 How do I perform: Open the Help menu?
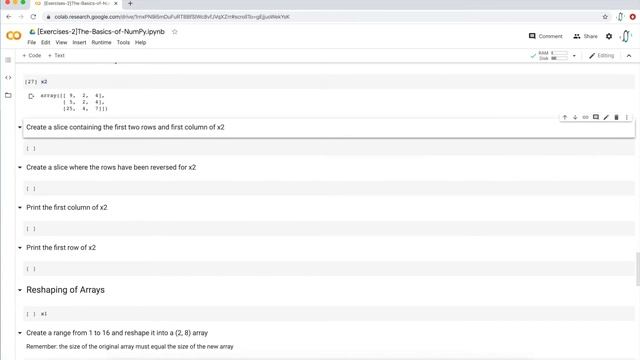coord(140,42)
